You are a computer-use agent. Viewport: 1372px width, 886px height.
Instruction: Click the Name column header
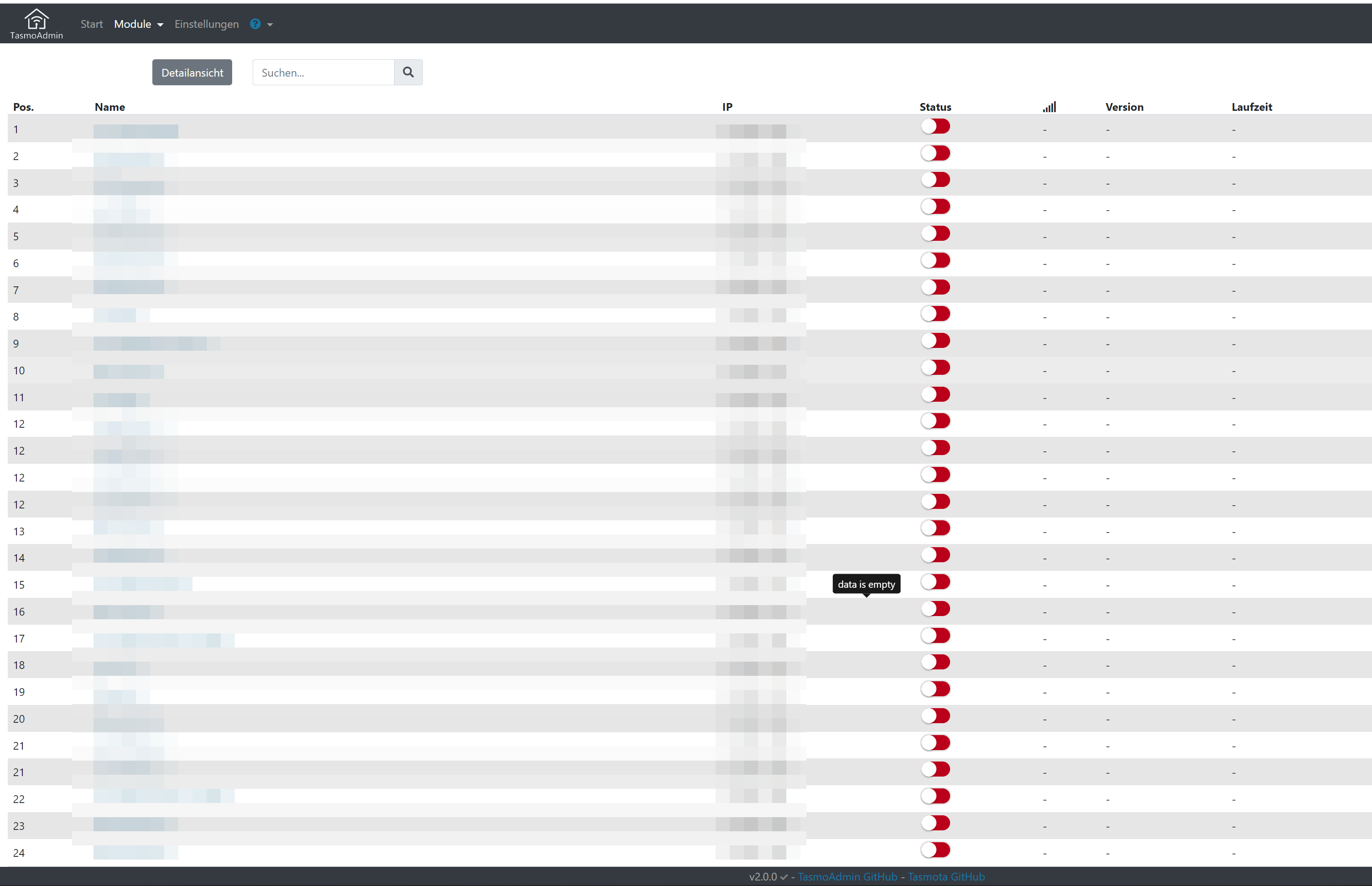tap(110, 107)
